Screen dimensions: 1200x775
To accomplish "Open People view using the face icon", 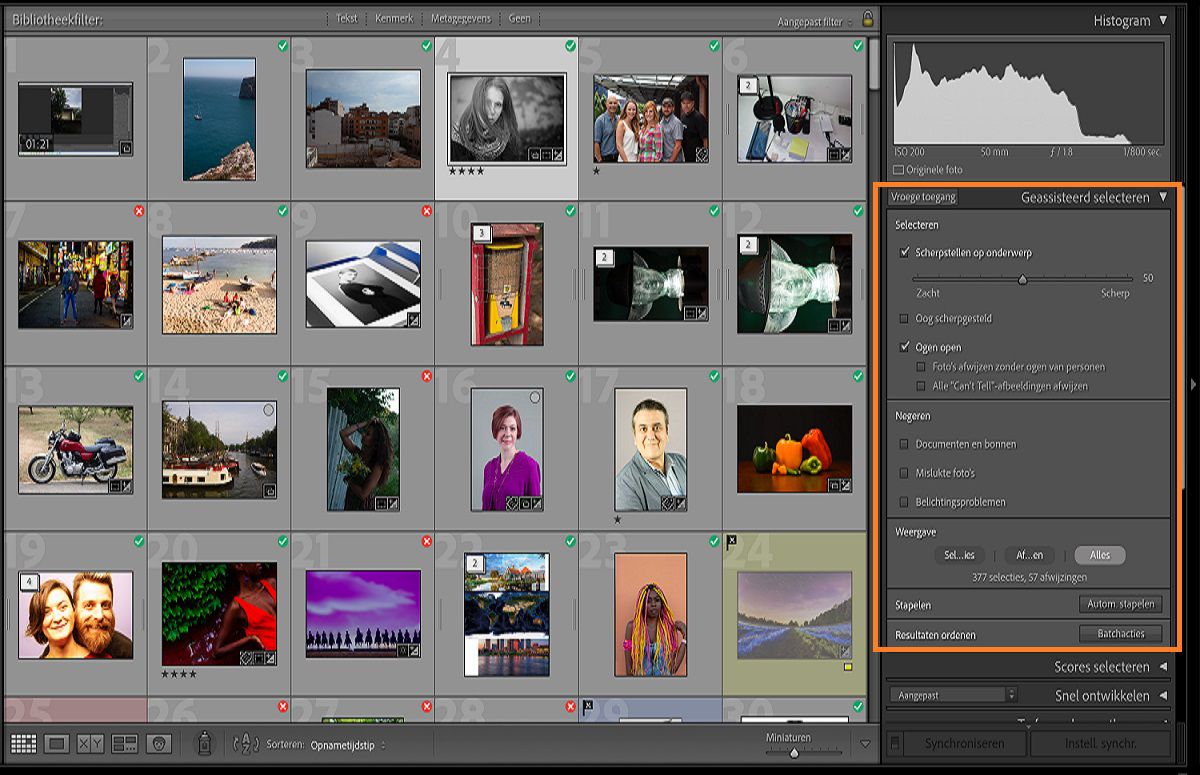I will pyautogui.click(x=158, y=742).
